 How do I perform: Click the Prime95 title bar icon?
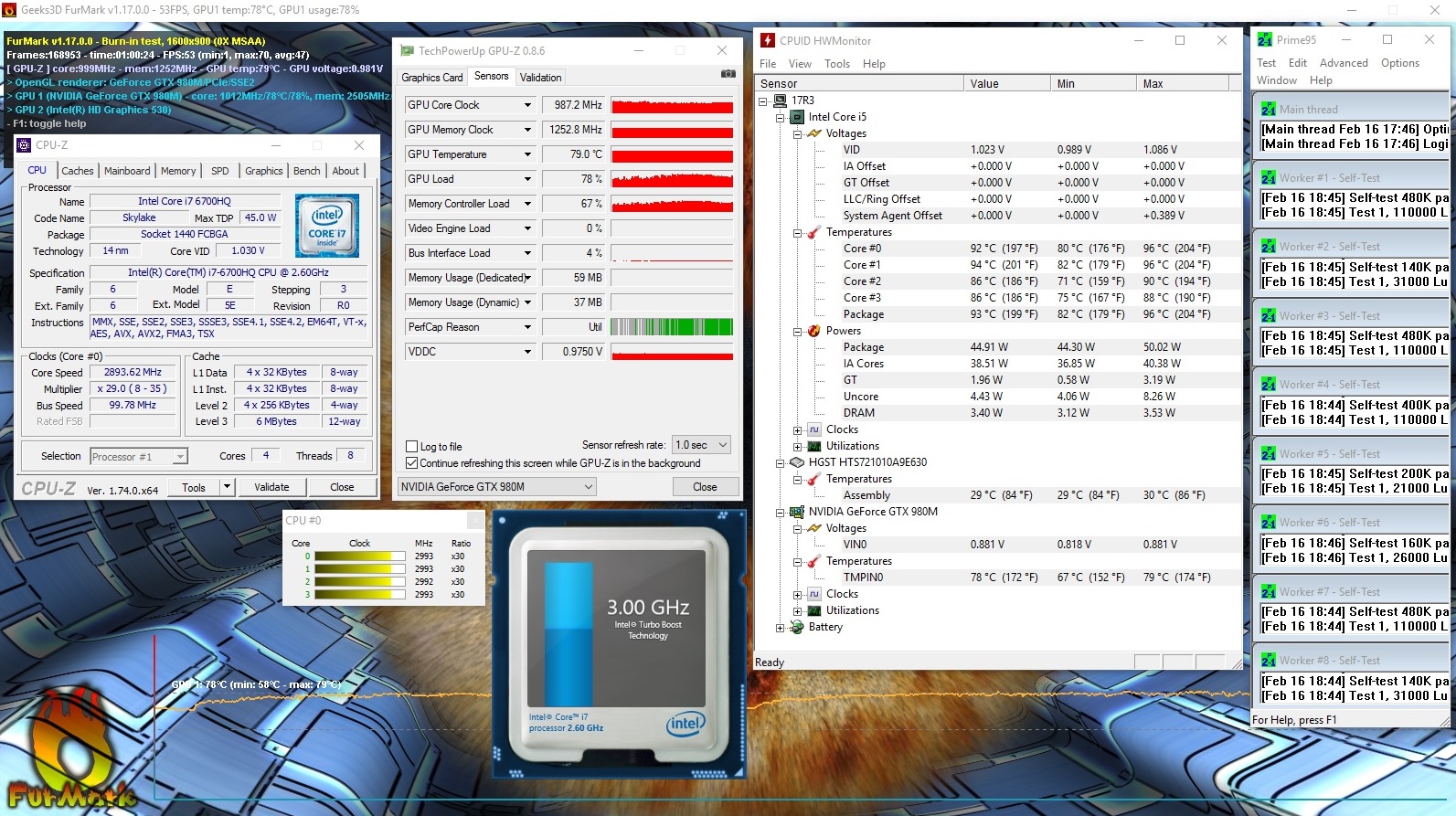(1265, 40)
